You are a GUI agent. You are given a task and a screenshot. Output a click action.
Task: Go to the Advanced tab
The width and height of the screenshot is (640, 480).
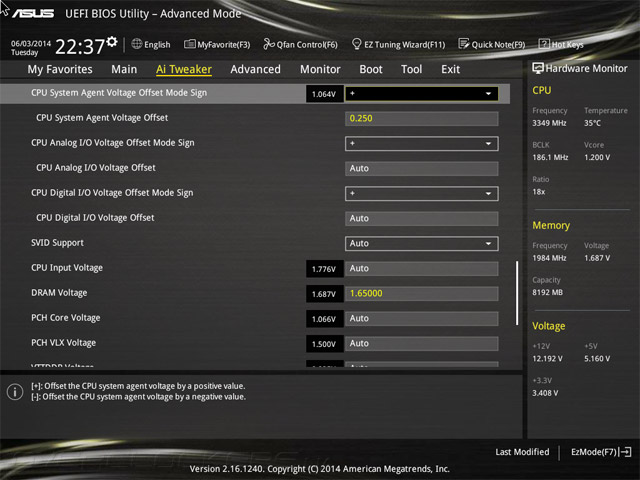point(256,69)
